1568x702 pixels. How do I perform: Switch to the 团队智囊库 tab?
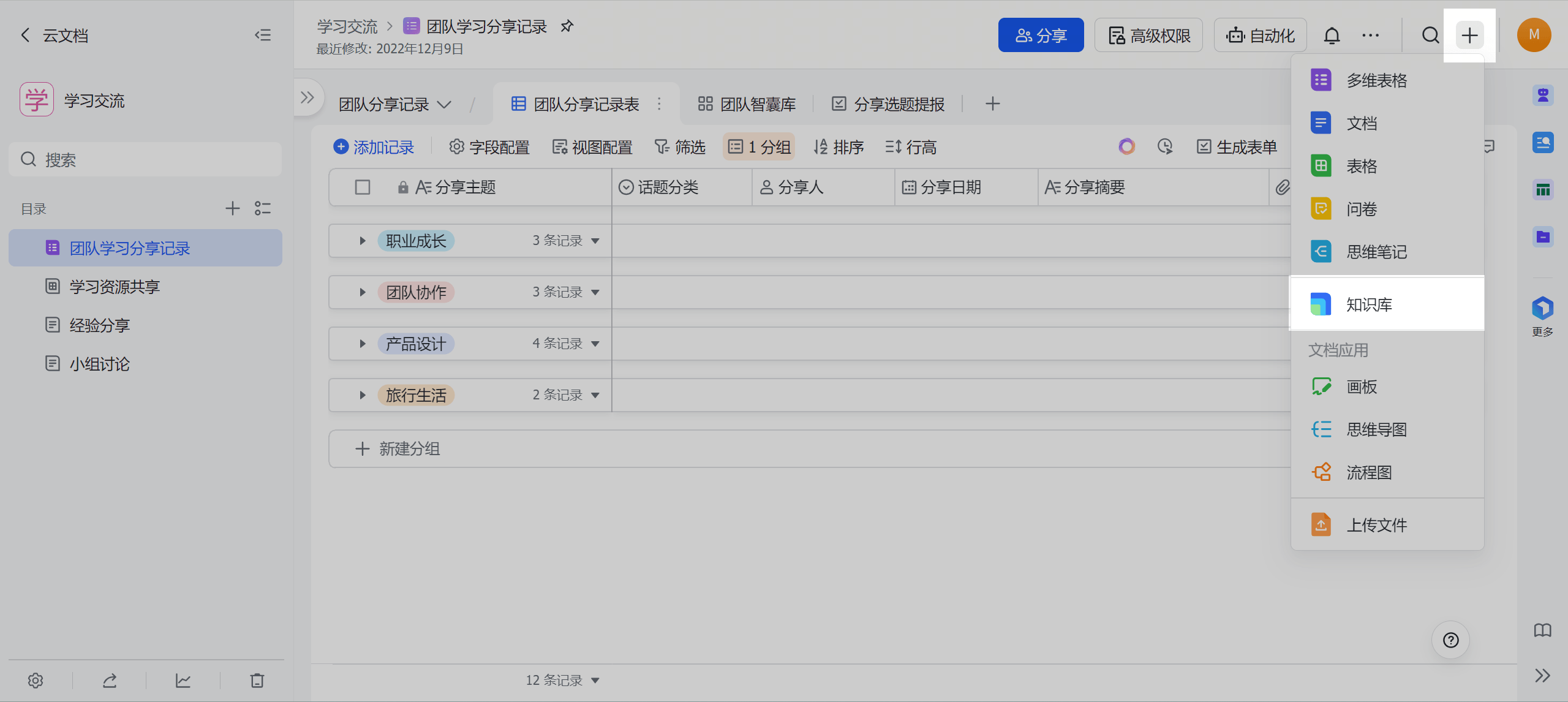point(747,105)
